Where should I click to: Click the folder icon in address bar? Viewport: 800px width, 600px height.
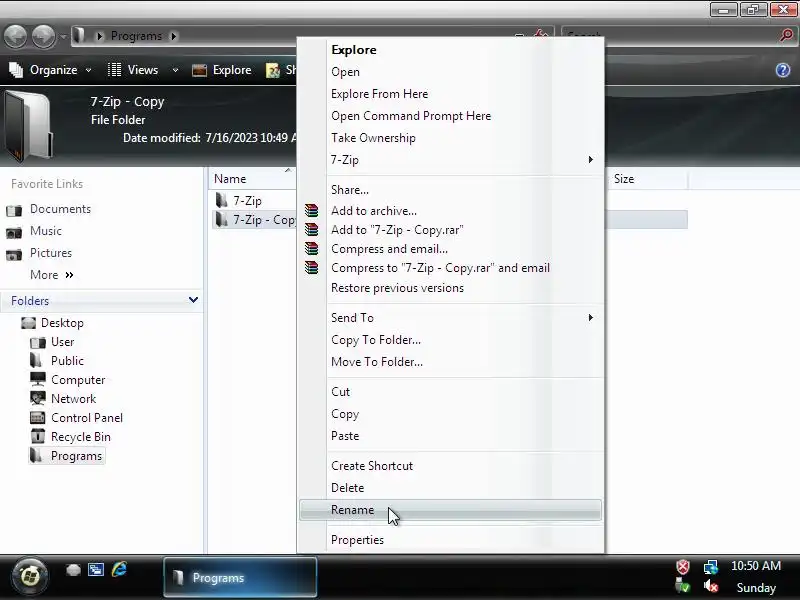point(79,36)
